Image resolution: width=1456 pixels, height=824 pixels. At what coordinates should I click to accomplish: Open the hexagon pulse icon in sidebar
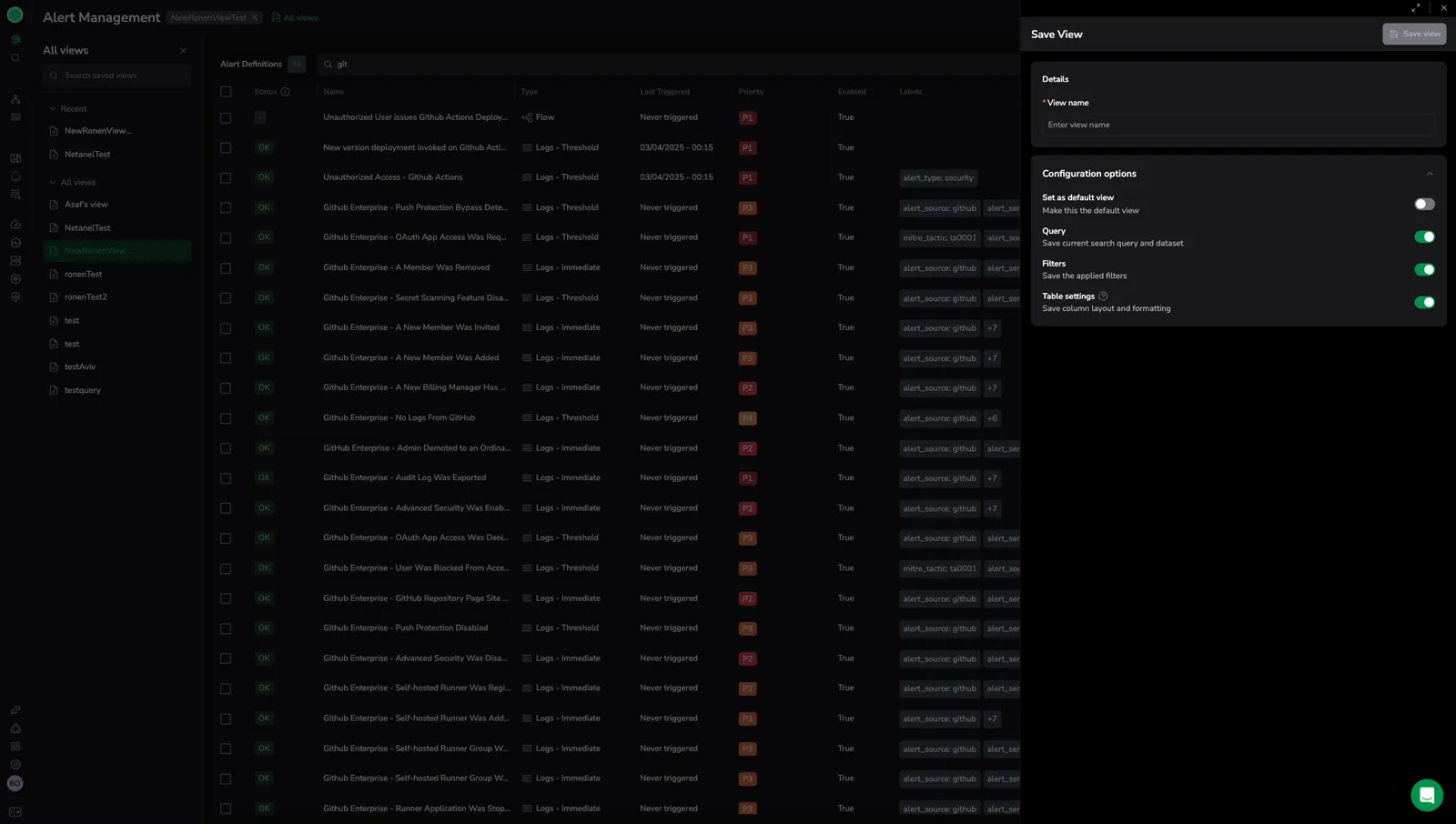pyautogui.click(x=15, y=243)
